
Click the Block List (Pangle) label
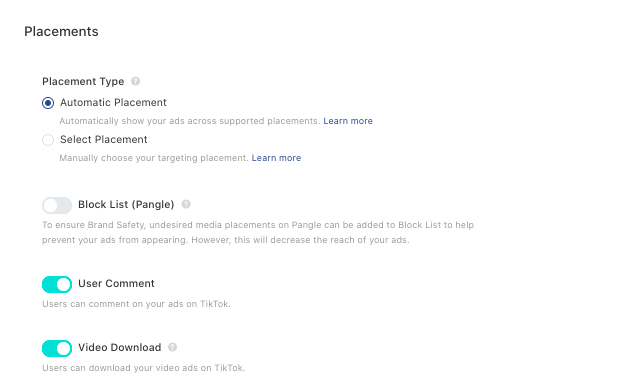126,204
